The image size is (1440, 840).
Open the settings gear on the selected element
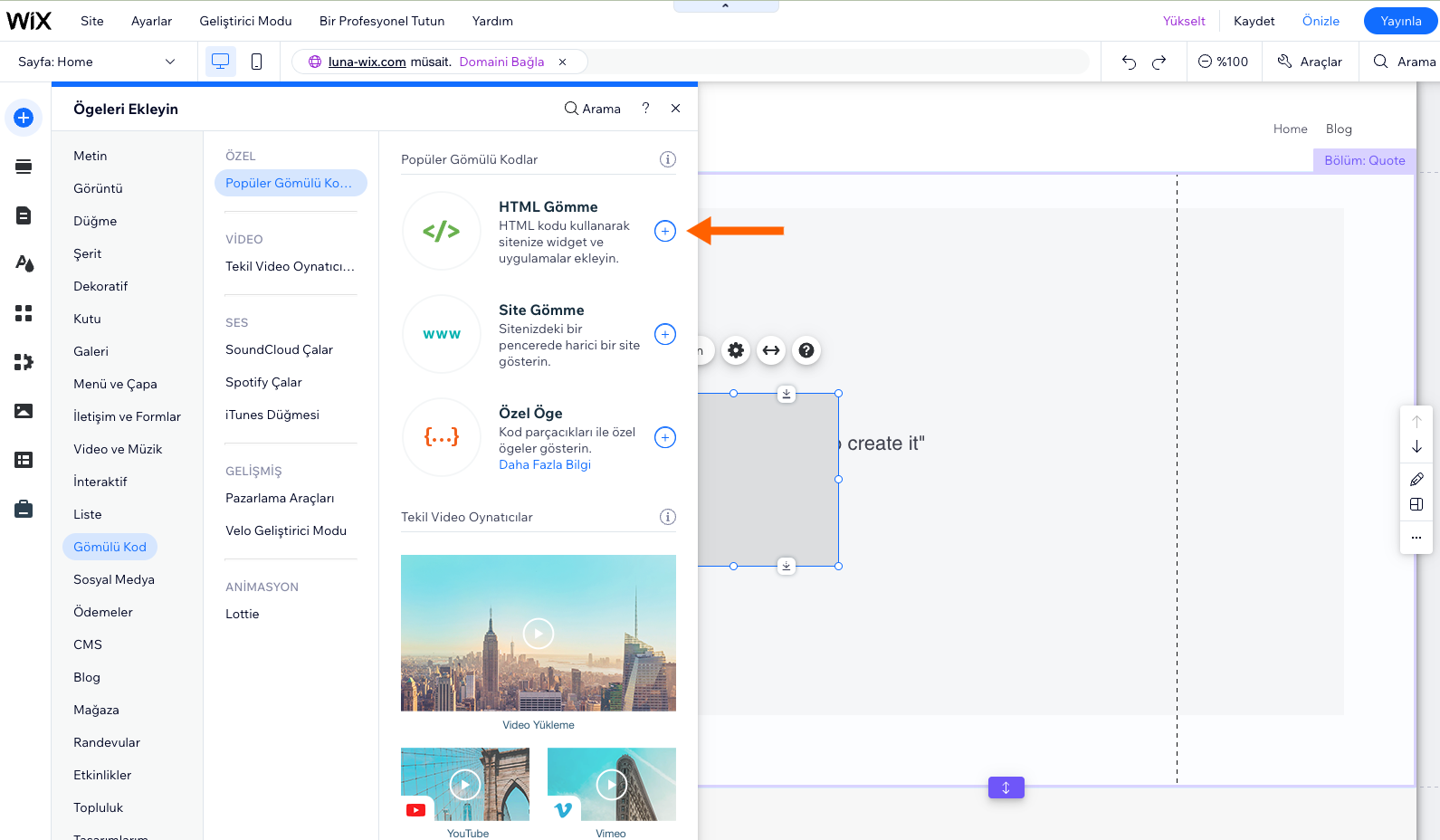click(x=736, y=350)
